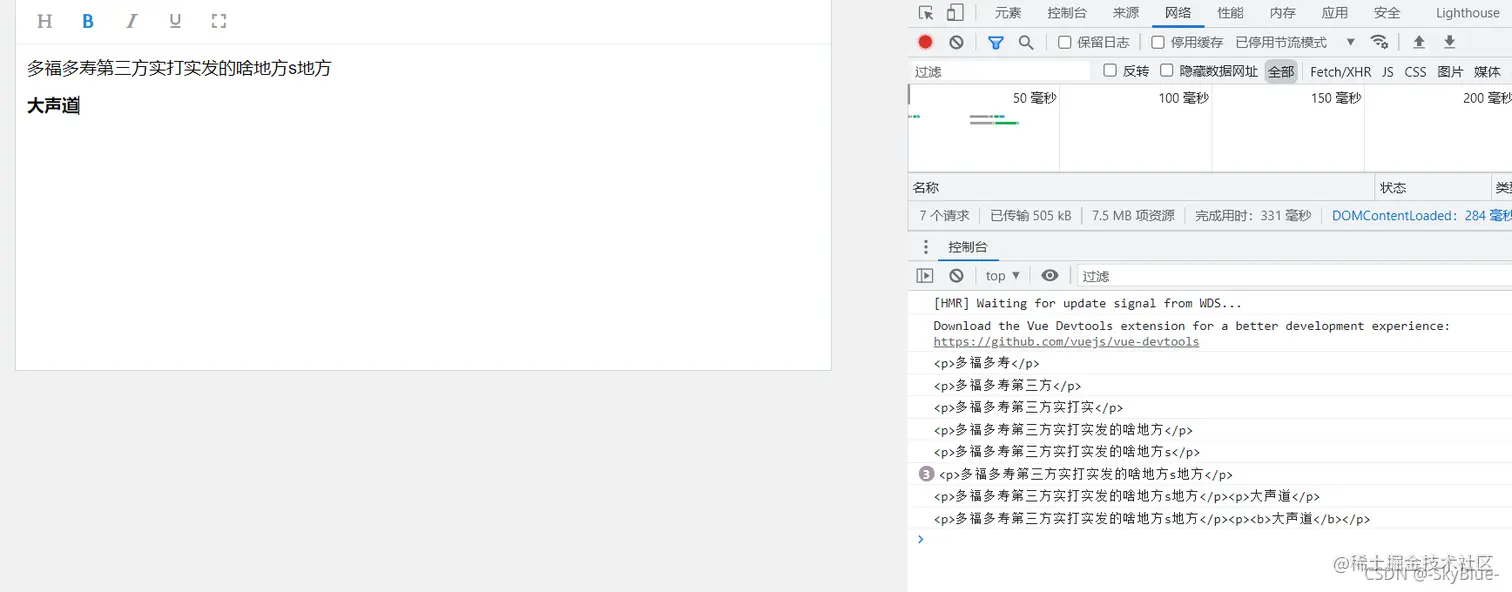Image resolution: width=1512 pixels, height=592 pixels.
Task: Open the 应用 tab
Action: [1335, 13]
